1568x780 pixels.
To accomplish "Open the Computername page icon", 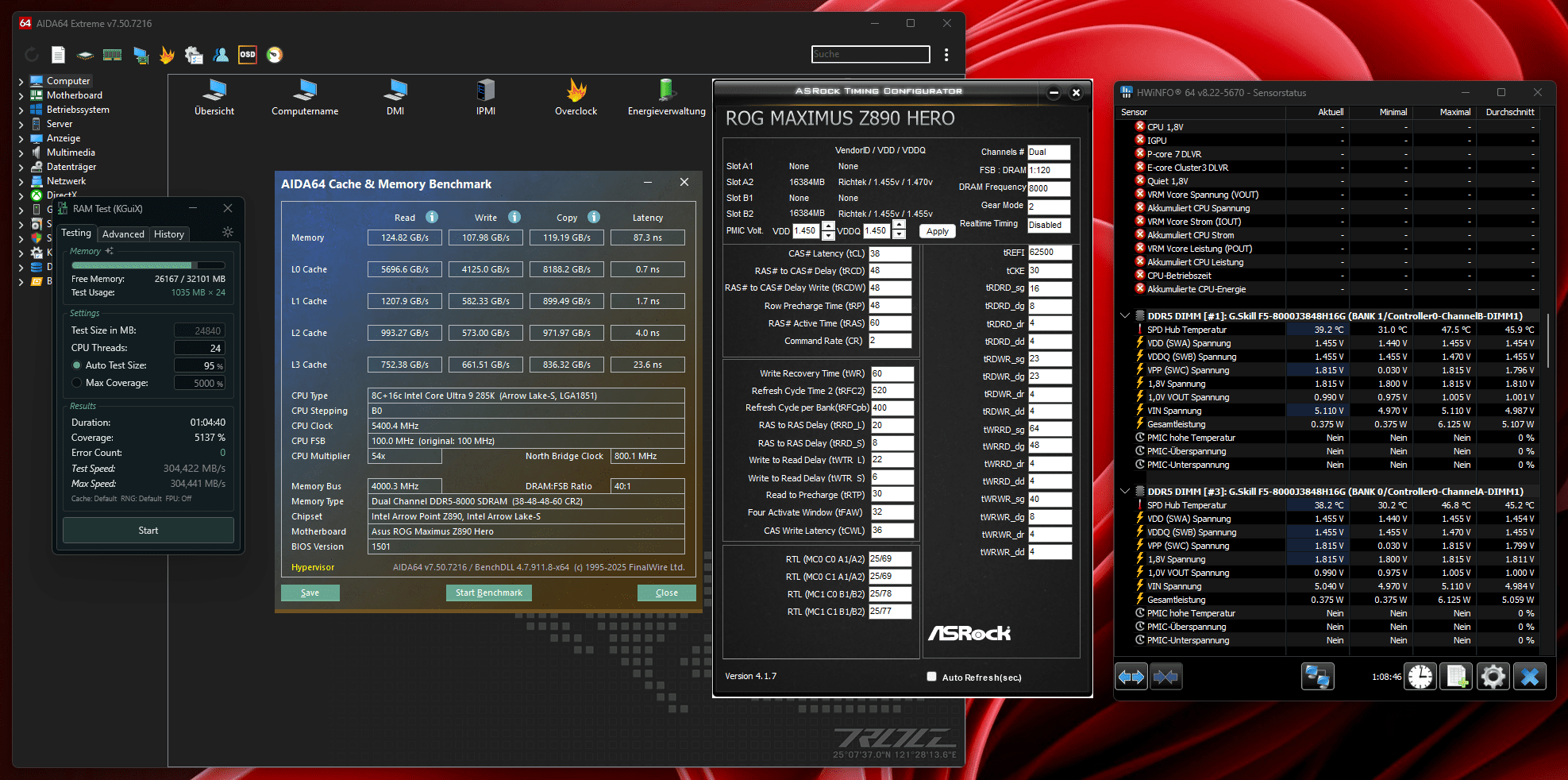I will click(305, 98).
